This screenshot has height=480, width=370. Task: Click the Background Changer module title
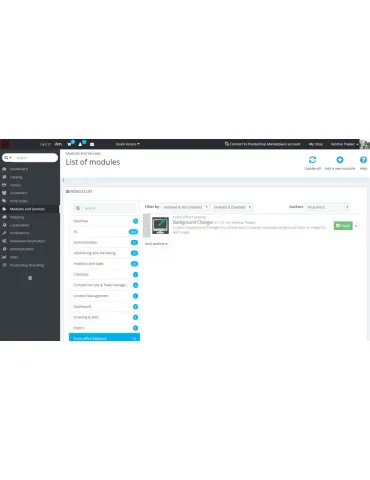coord(193,222)
